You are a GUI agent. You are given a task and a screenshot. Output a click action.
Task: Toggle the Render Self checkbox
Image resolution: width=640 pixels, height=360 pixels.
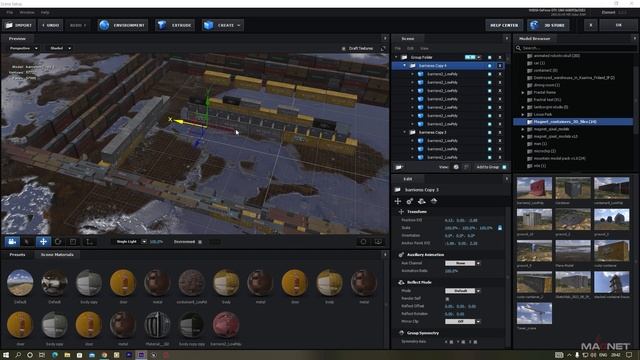point(447,299)
